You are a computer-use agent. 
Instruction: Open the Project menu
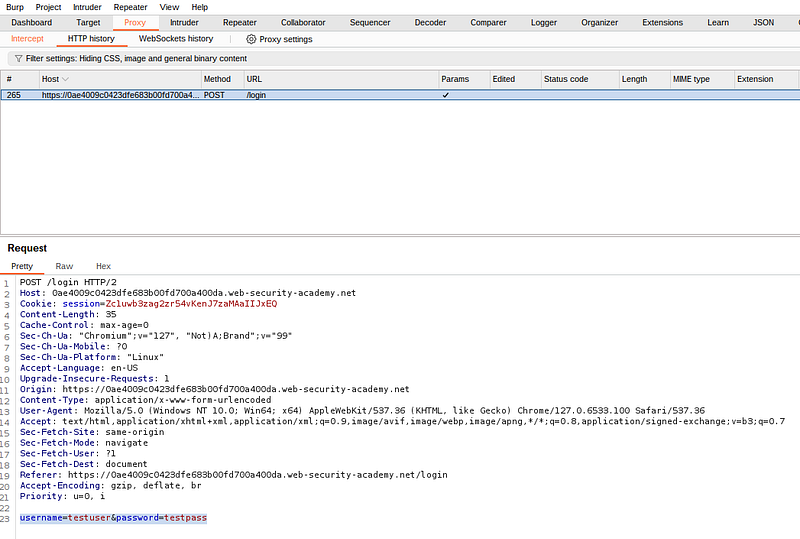(48, 7)
